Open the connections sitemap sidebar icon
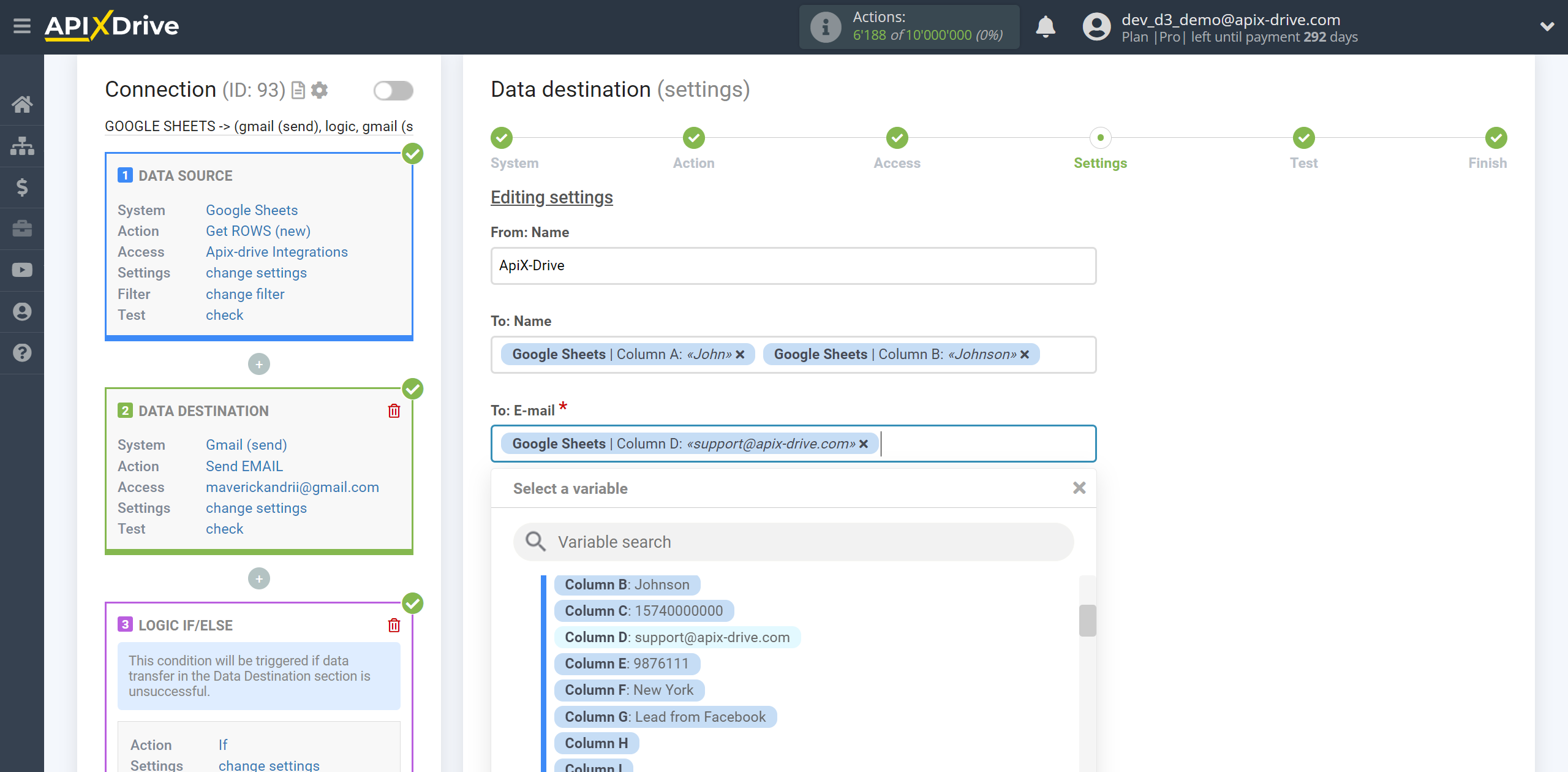This screenshot has height=772, width=1568. point(22,146)
